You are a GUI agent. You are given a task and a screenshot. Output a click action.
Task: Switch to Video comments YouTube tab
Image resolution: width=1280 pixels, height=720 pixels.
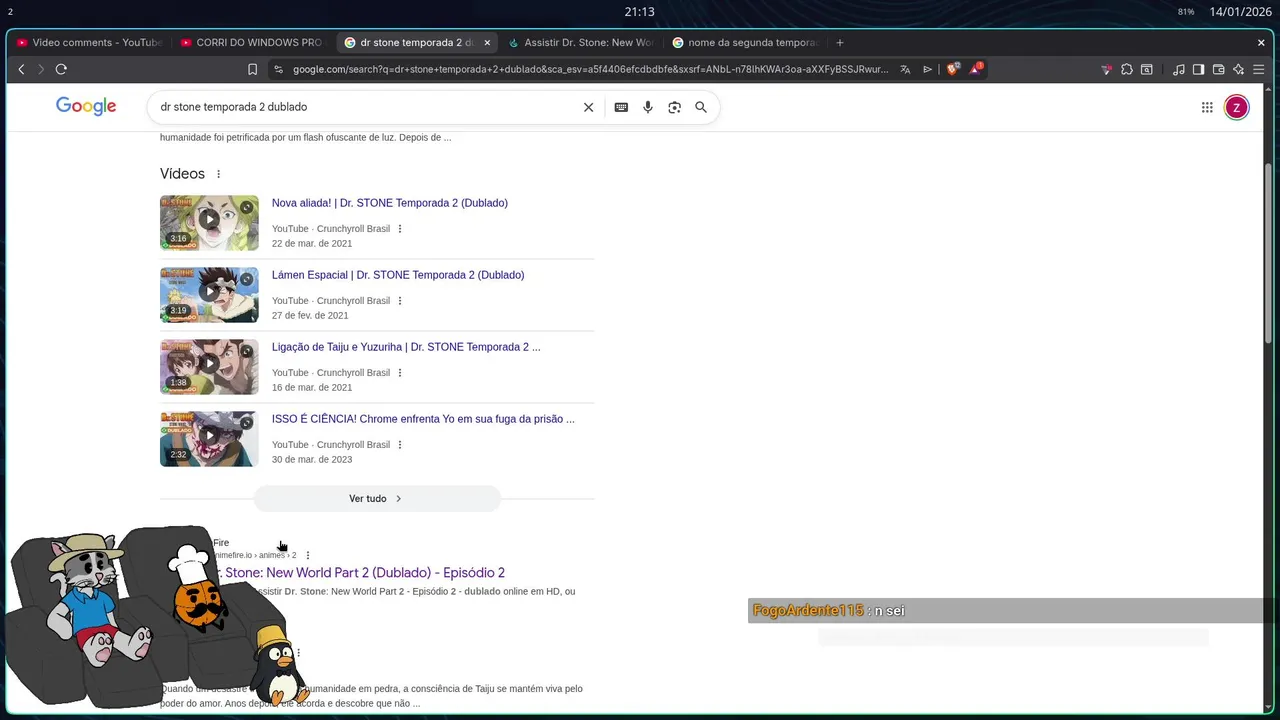pos(88,42)
